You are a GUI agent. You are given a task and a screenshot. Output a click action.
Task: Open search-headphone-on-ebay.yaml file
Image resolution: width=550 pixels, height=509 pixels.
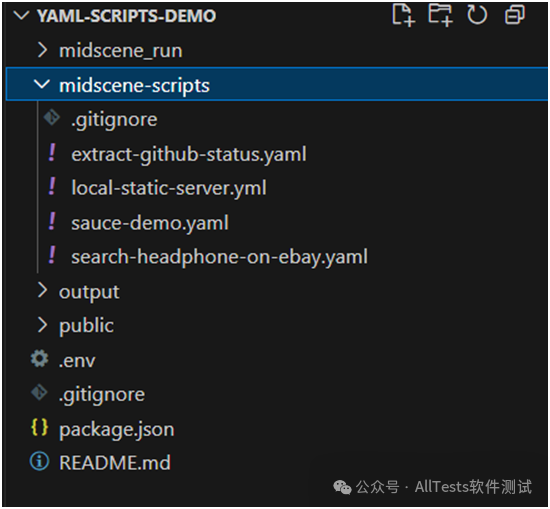[219, 257]
